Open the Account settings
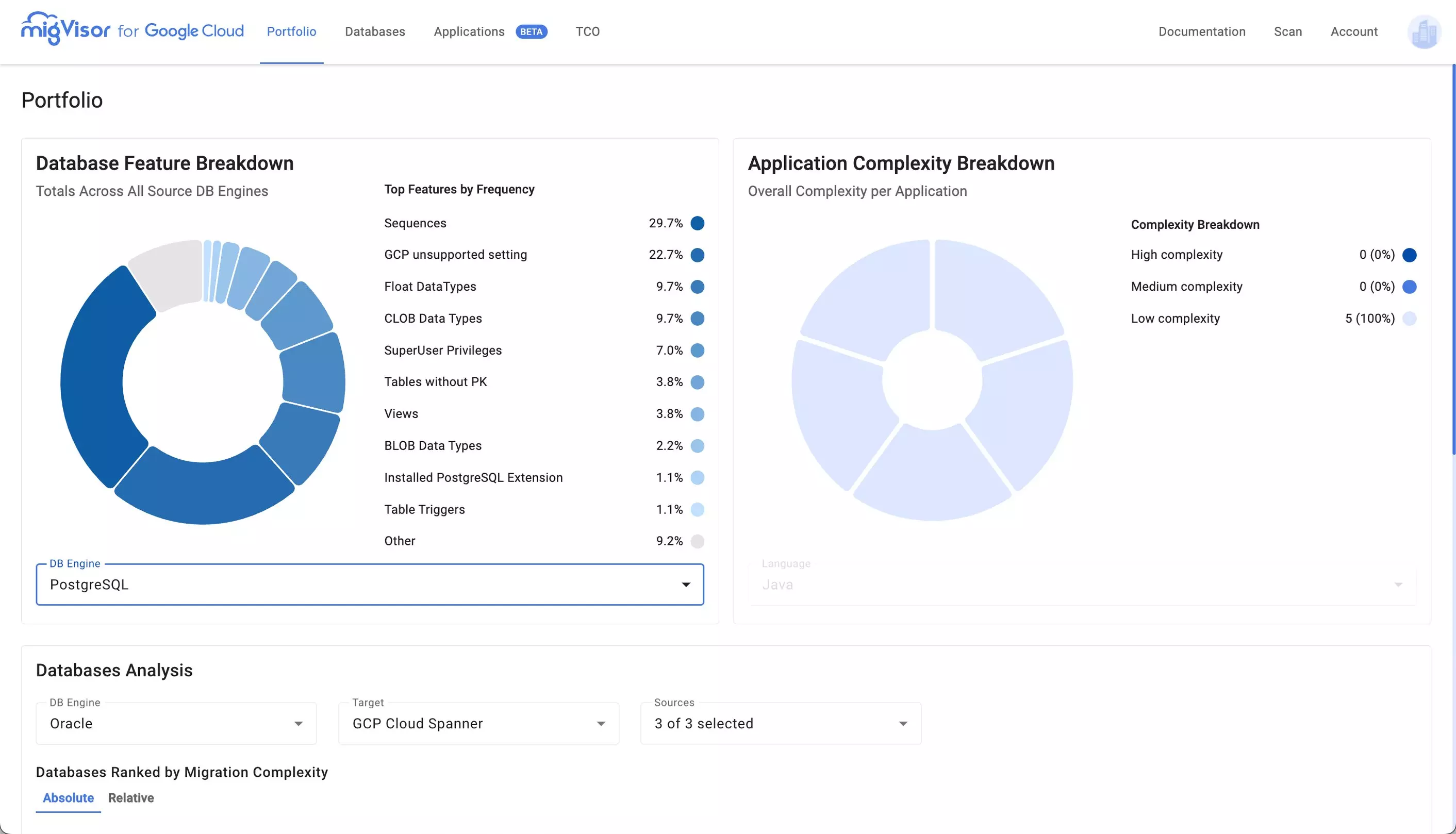Image resolution: width=1456 pixels, height=834 pixels. [1353, 31]
